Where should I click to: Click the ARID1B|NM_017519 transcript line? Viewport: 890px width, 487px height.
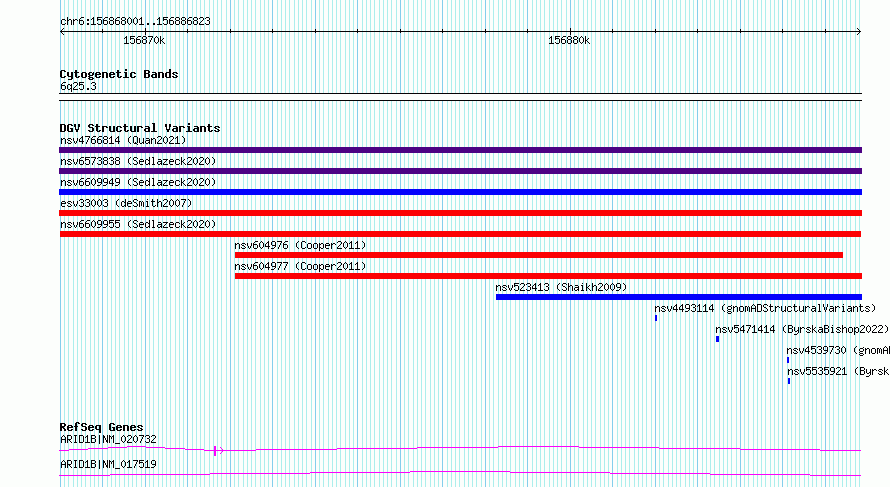[460, 473]
